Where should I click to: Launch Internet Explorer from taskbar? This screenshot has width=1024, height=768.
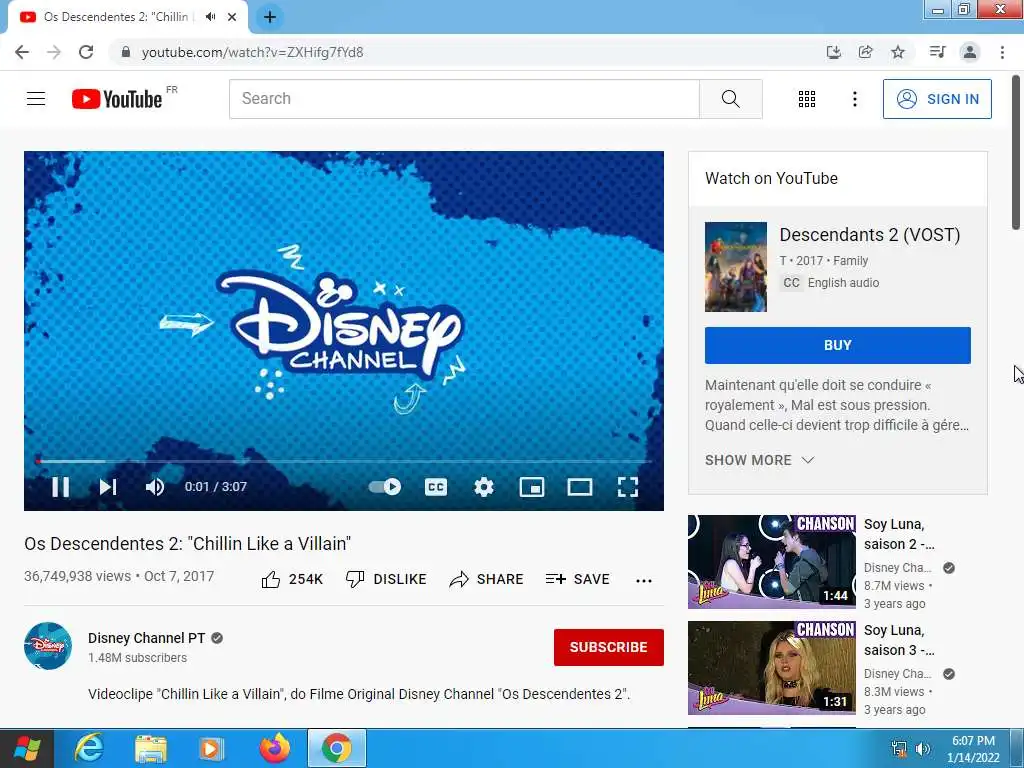(88, 748)
